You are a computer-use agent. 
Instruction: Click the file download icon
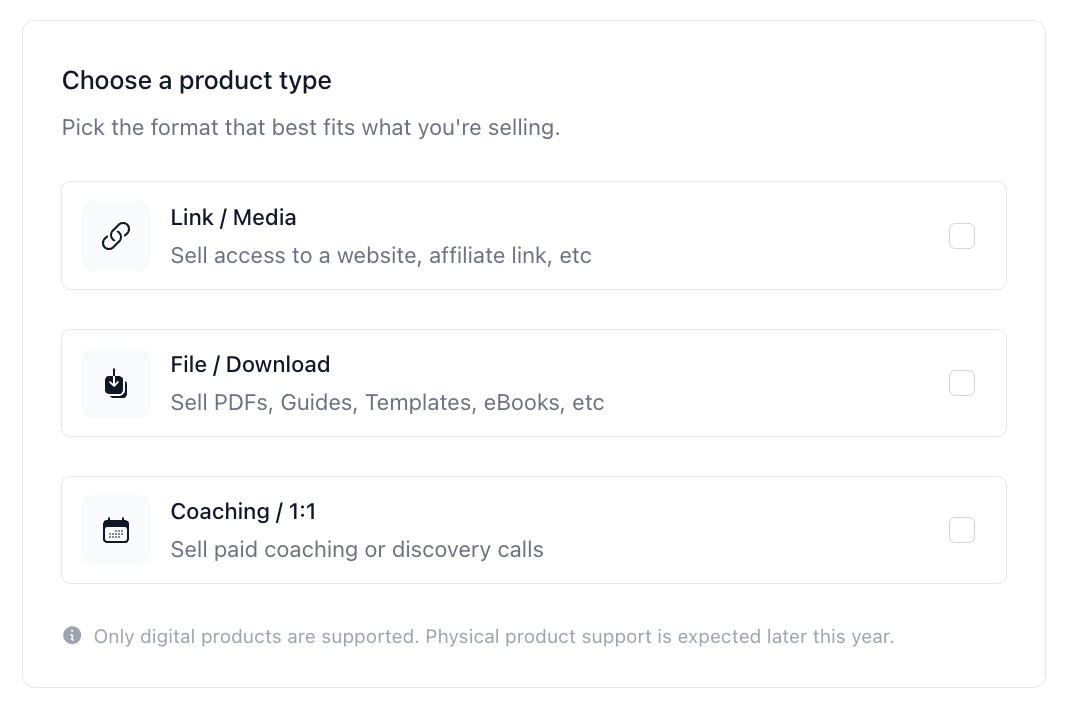coord(116,383)
